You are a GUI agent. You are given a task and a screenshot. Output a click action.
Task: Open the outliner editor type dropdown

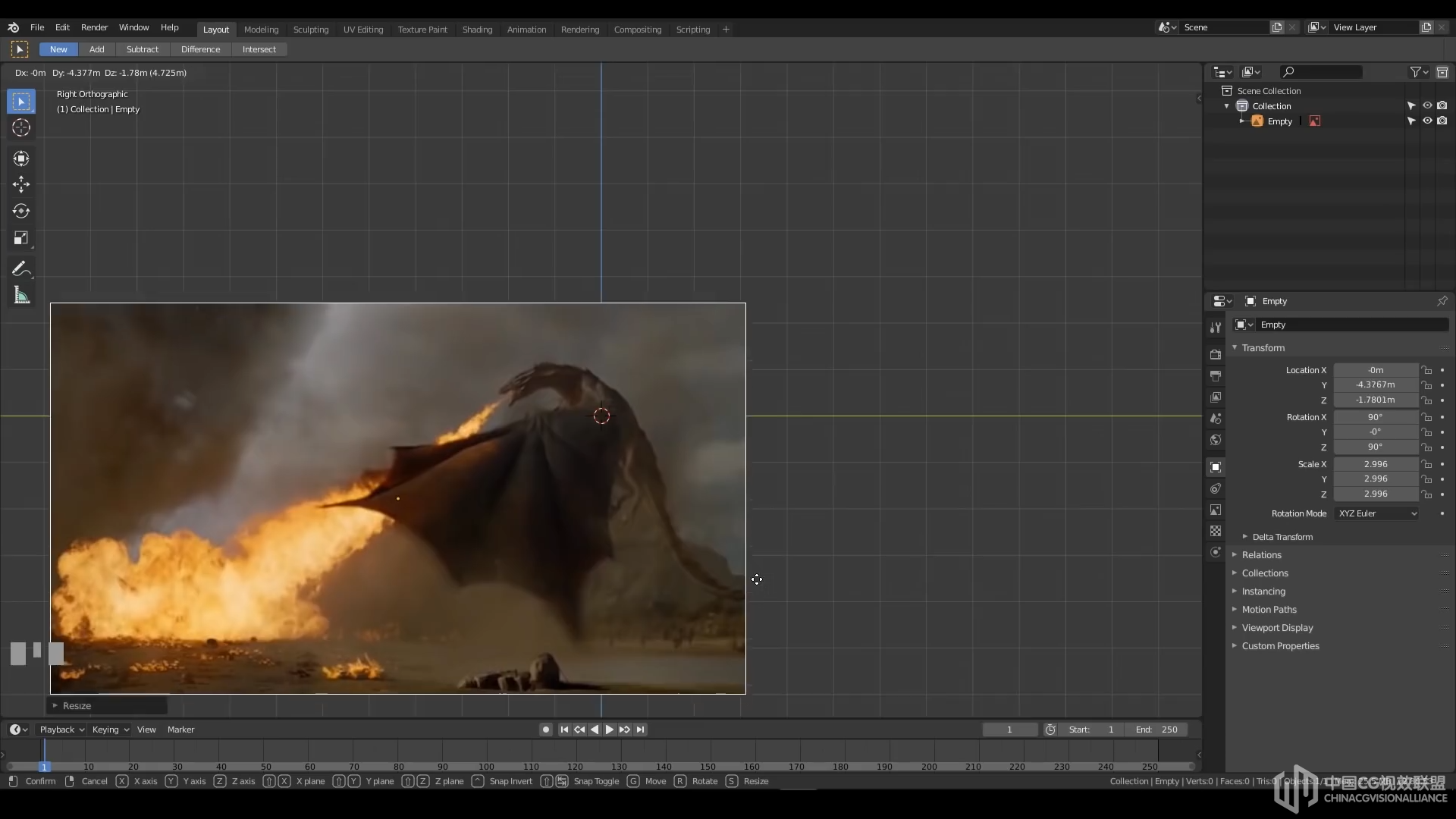[1222, 72]
